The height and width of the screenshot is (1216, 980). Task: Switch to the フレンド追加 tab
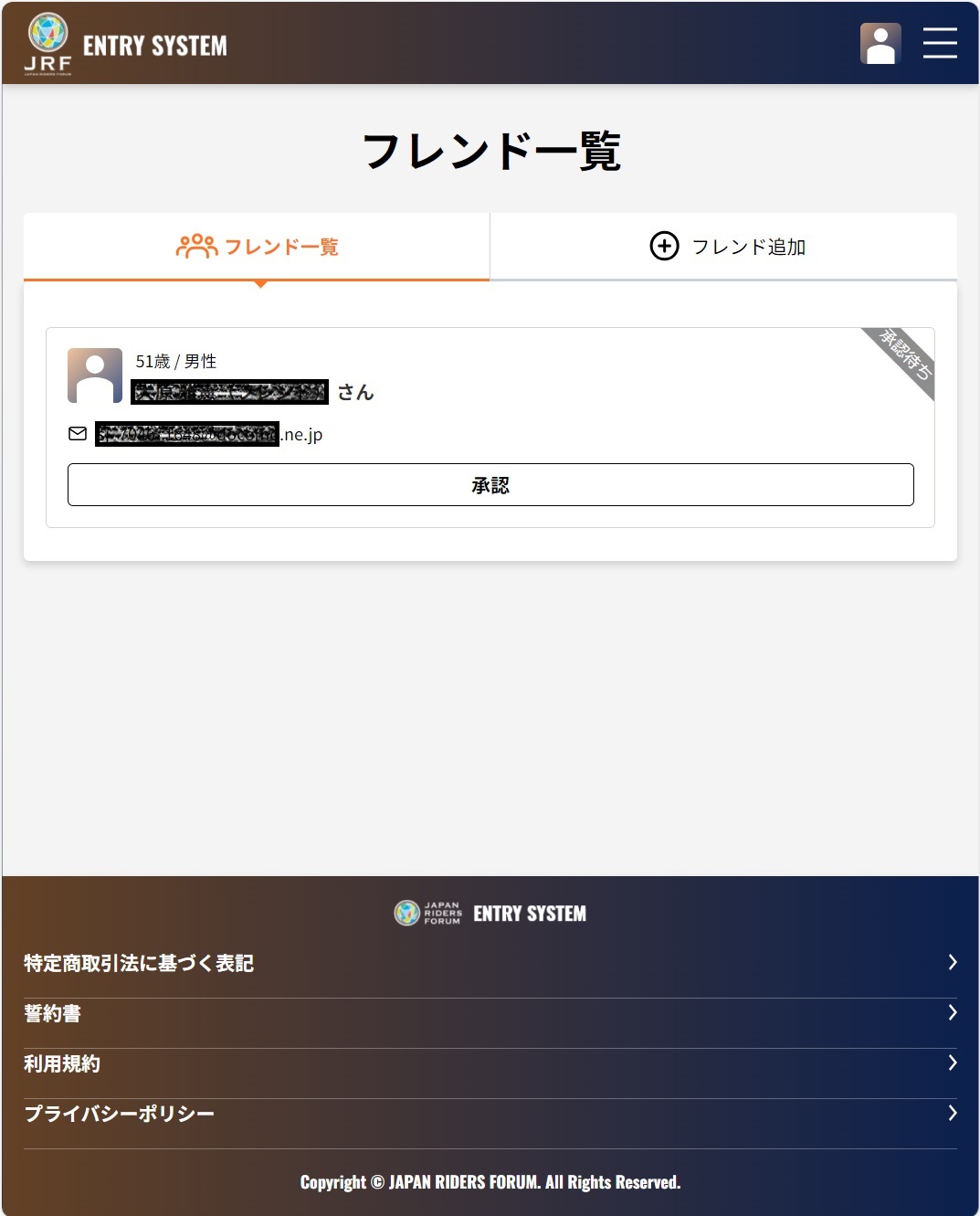[x=724, y=247]
